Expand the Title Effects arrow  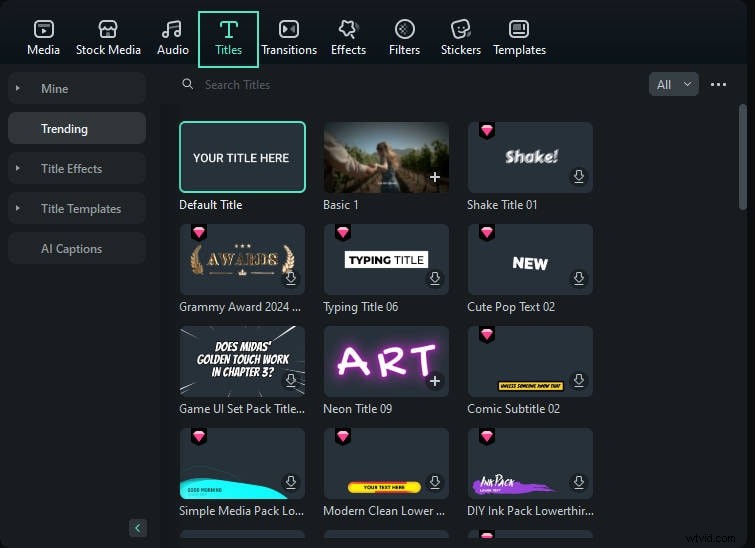click(18, 168)
